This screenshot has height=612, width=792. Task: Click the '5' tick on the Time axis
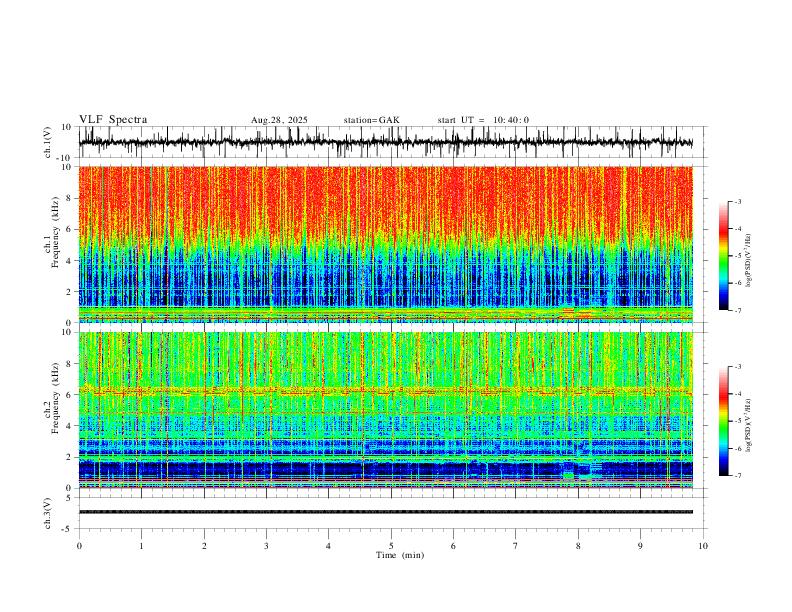coord(391,546)
